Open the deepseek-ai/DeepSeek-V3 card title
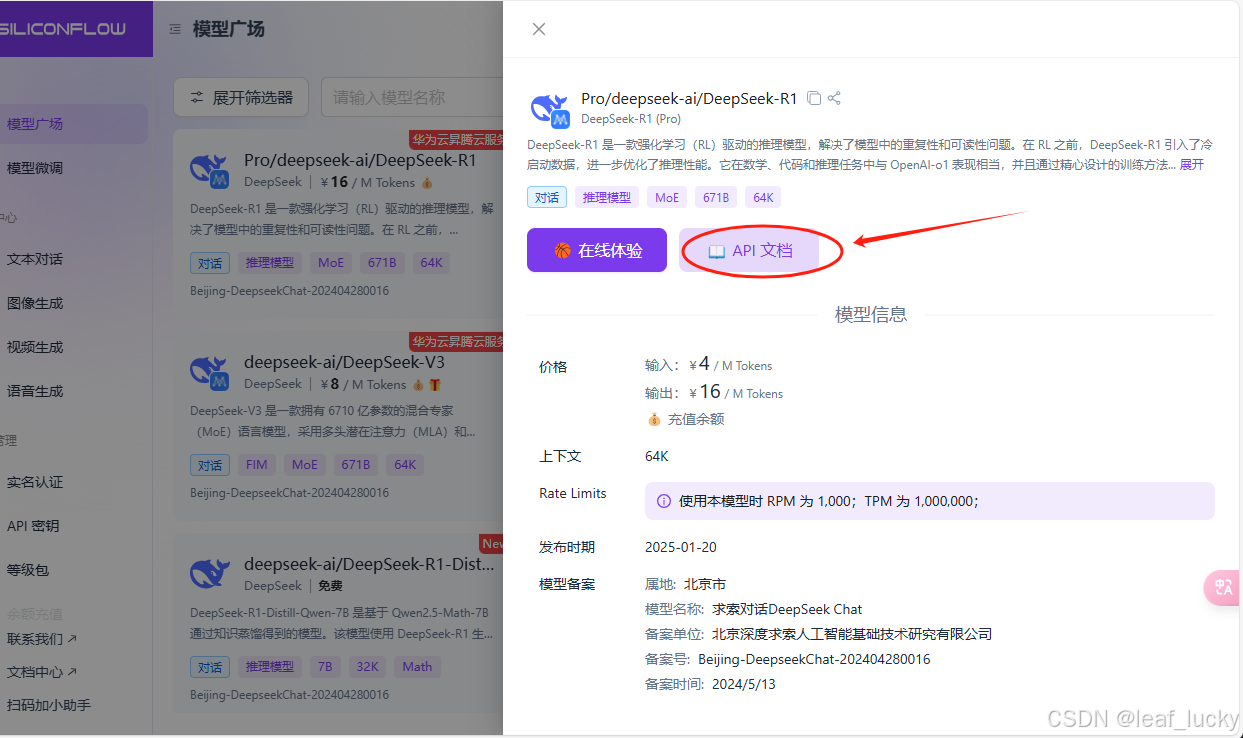This screenshot has height=738, width=1243. (344, 362)
